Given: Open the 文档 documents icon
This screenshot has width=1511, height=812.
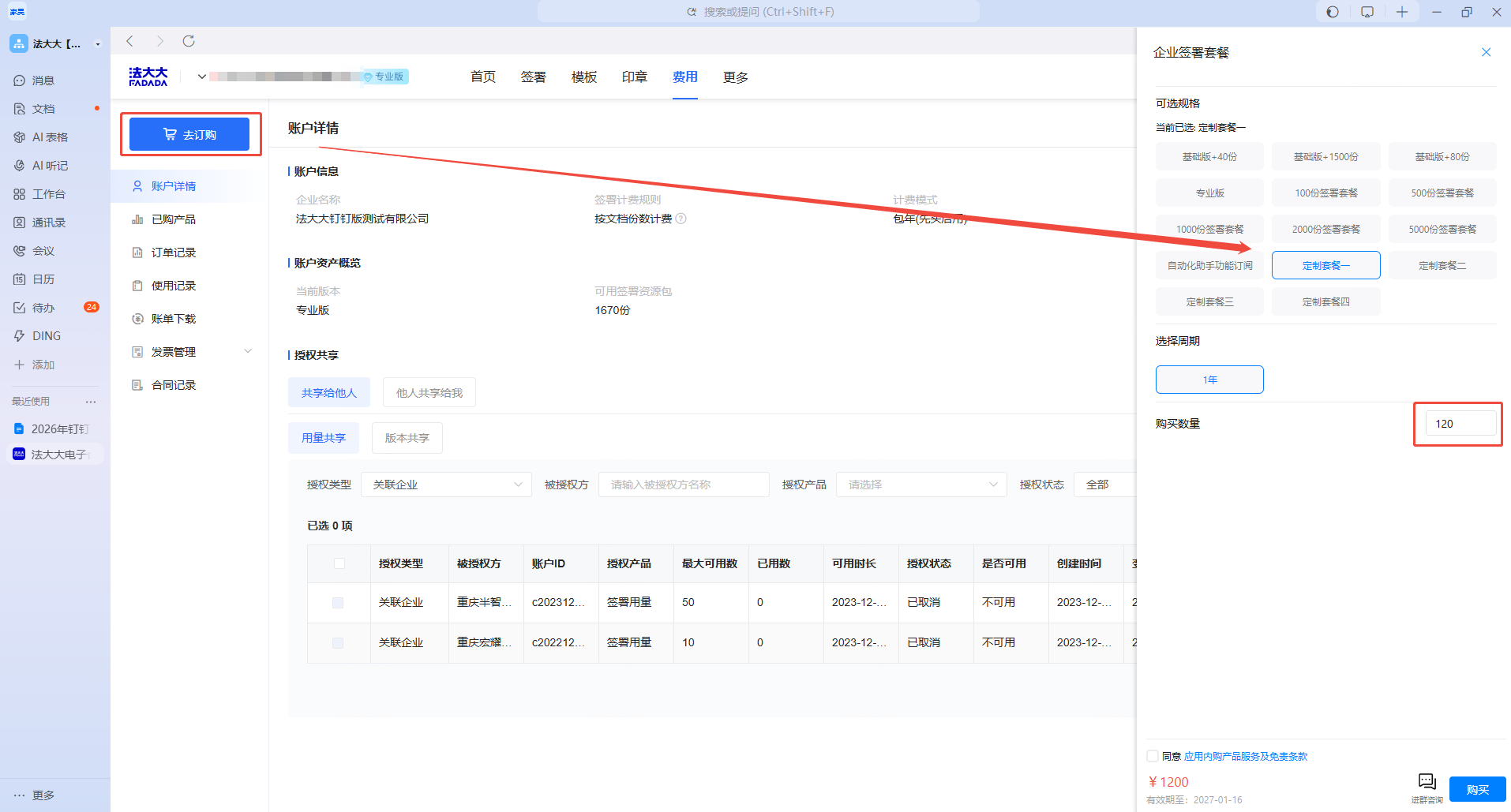Looking at the screenshot, I should tap(20, 109).
